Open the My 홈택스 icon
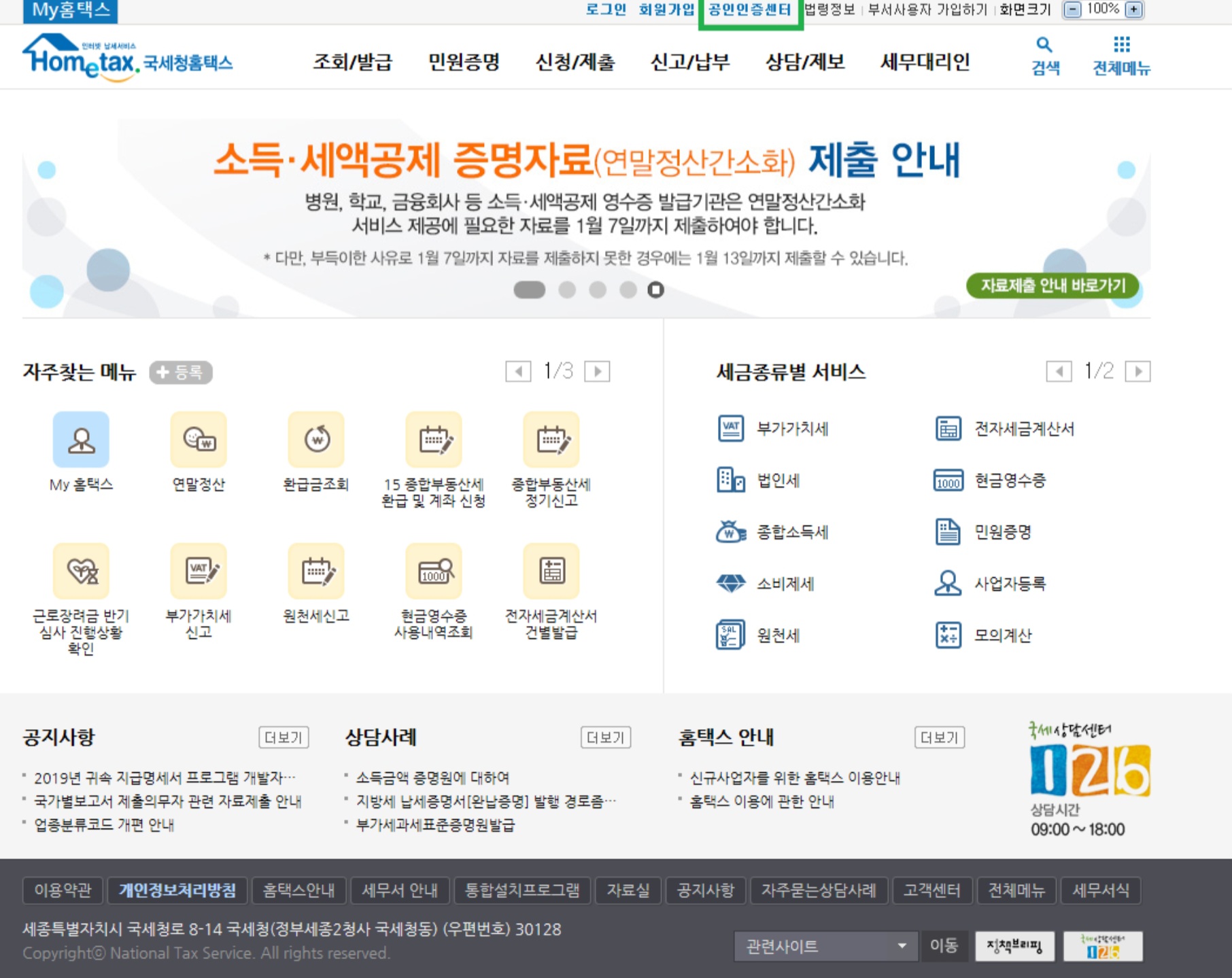 click(x=81, y=439)
